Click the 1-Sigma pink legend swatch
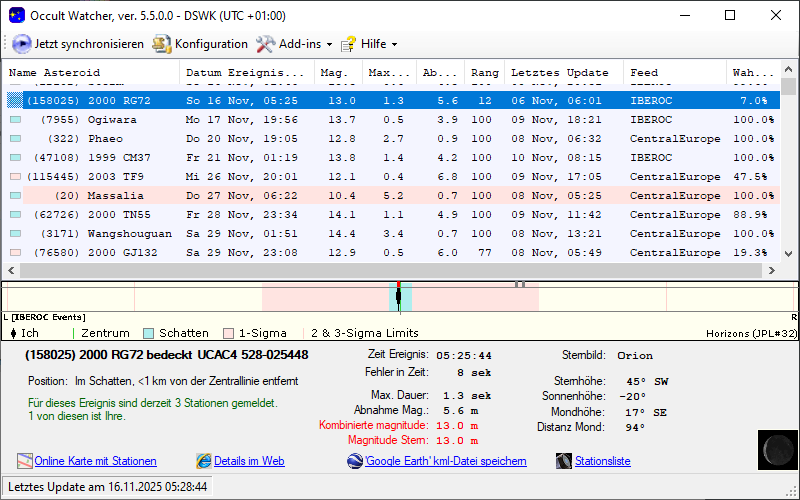This screenshot has height=500, width=800. (x=228, y=333)
